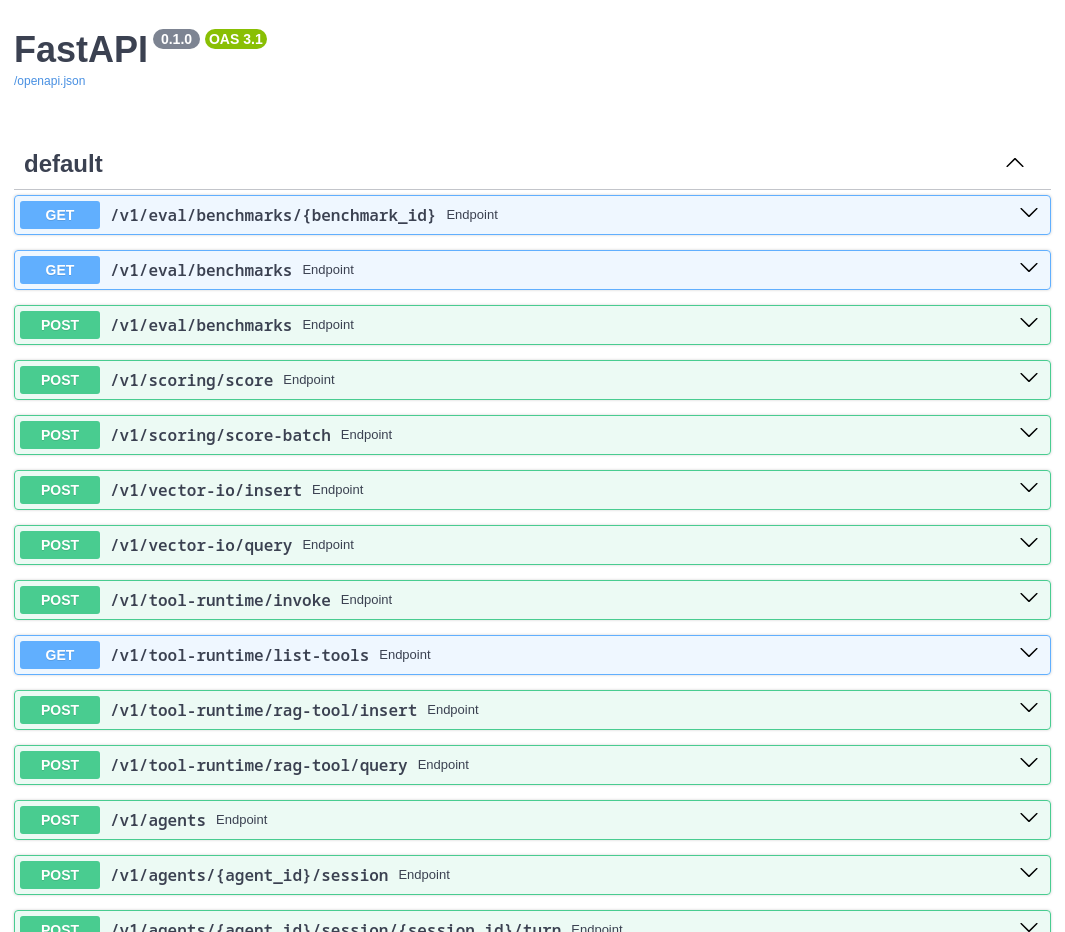Click GET badge for /v1/tool-runtime/list-tools

[x=60, y=655]
